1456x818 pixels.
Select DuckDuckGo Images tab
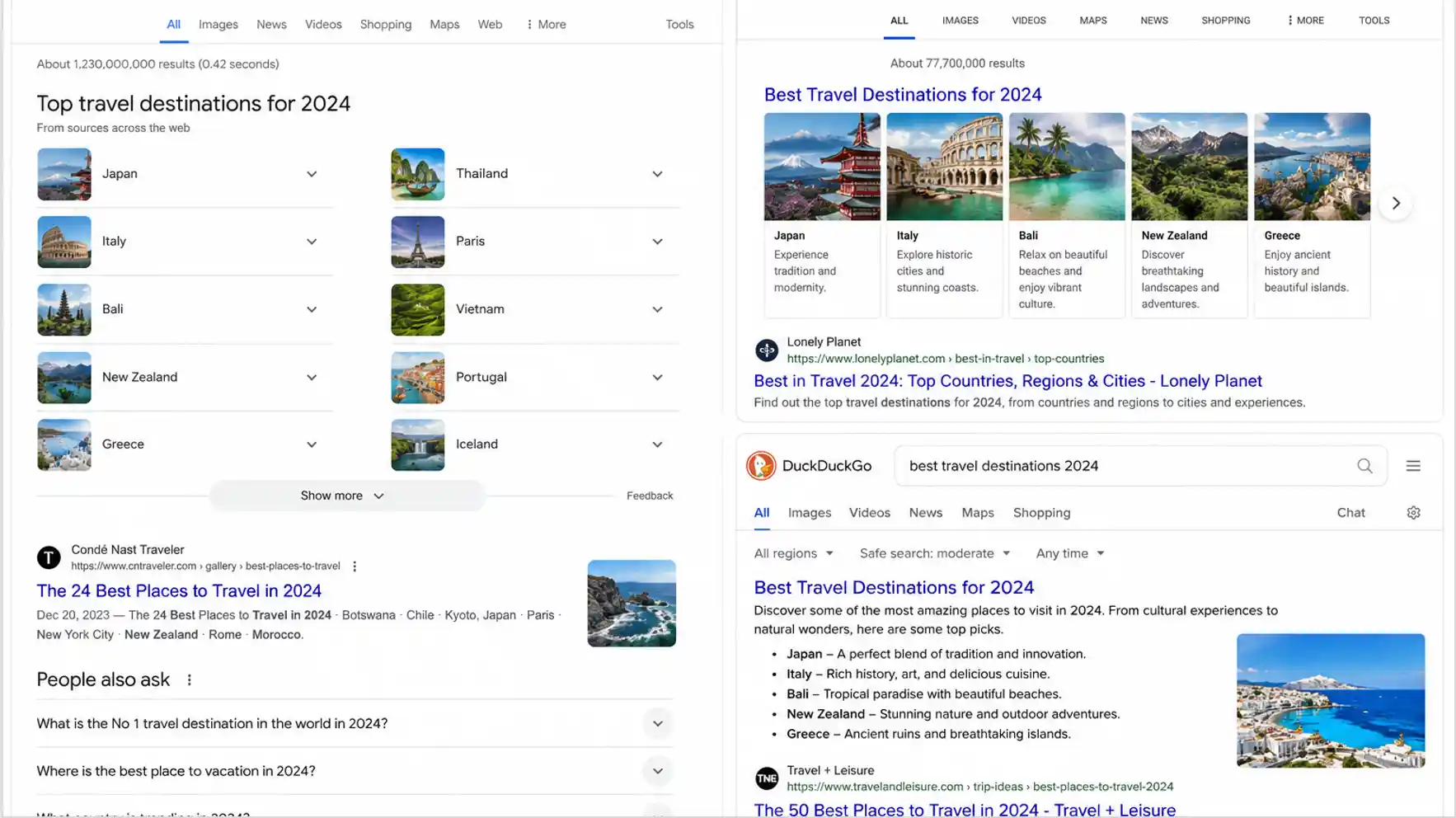tap(810, 513)
